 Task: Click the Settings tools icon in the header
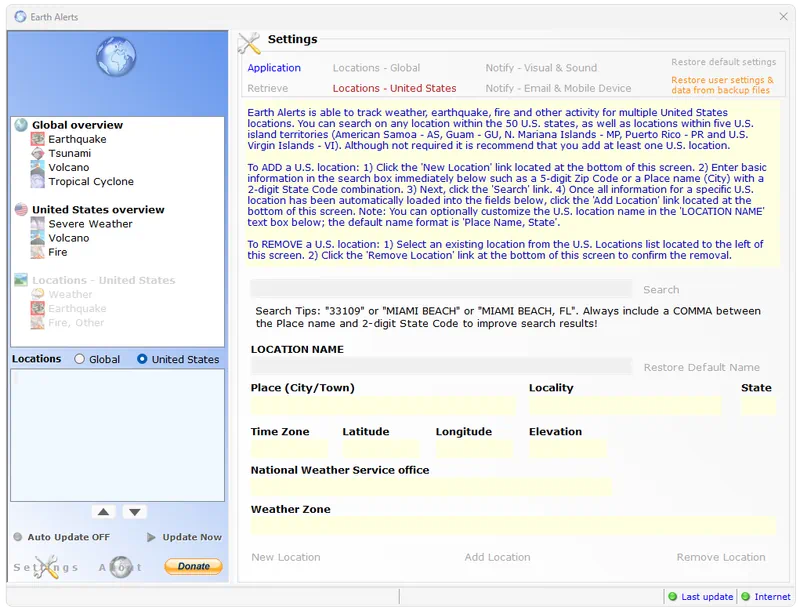pos(249,43)
